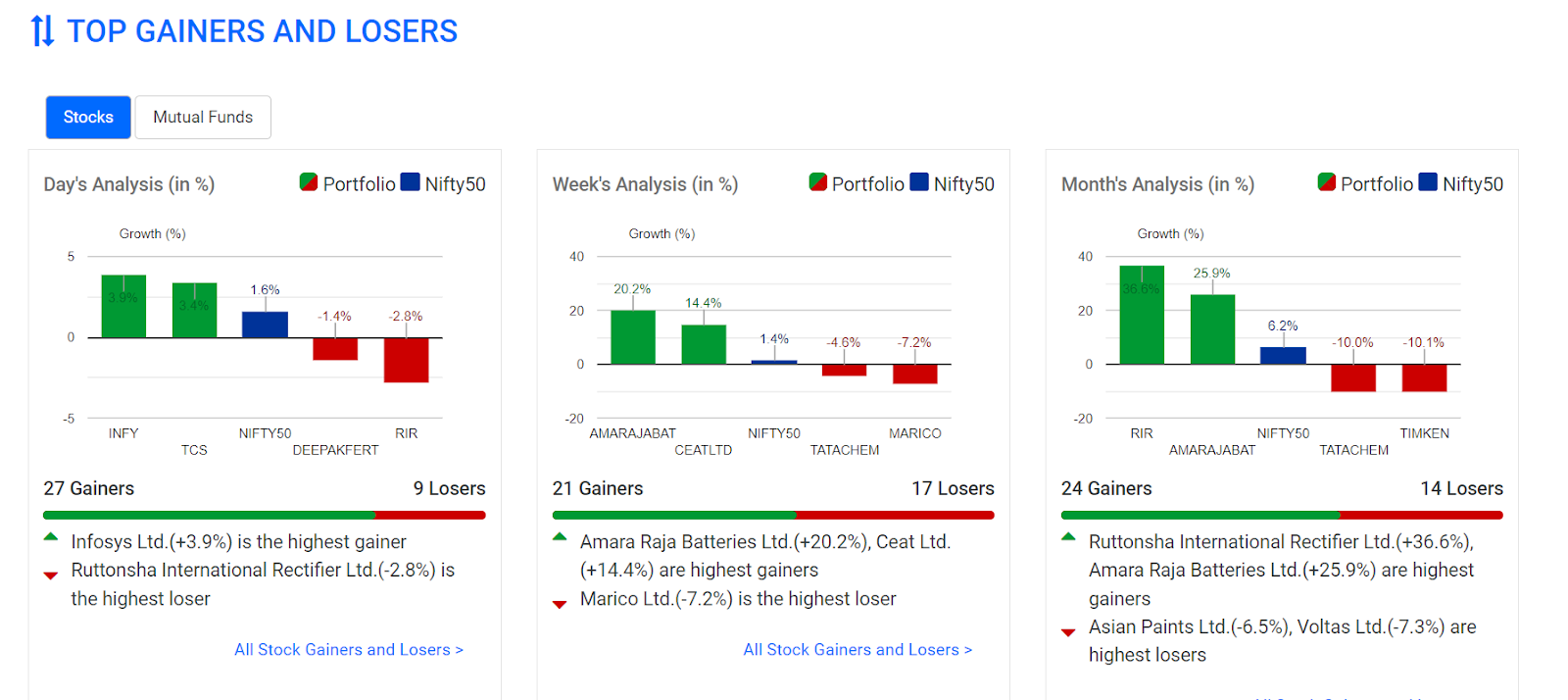Click the TCS green bar in Day's chart

pyautogui.click(x=194, y=310)
